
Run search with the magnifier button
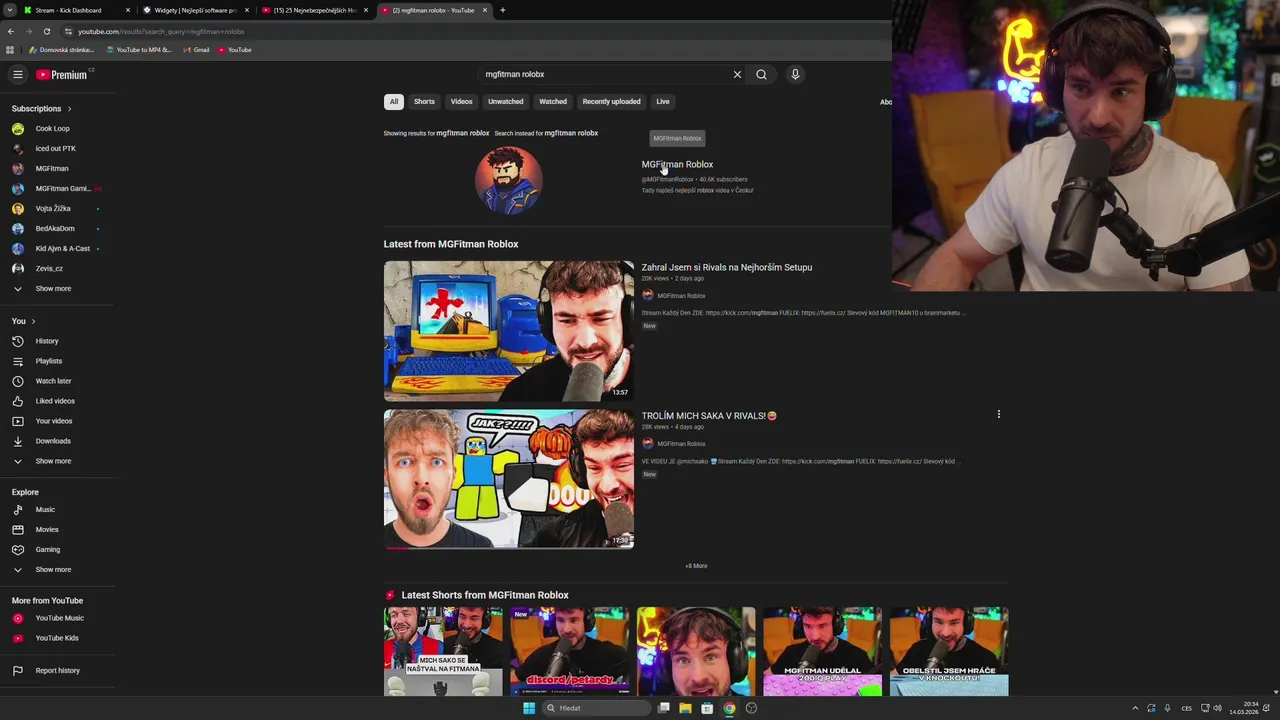coord(761,74)
